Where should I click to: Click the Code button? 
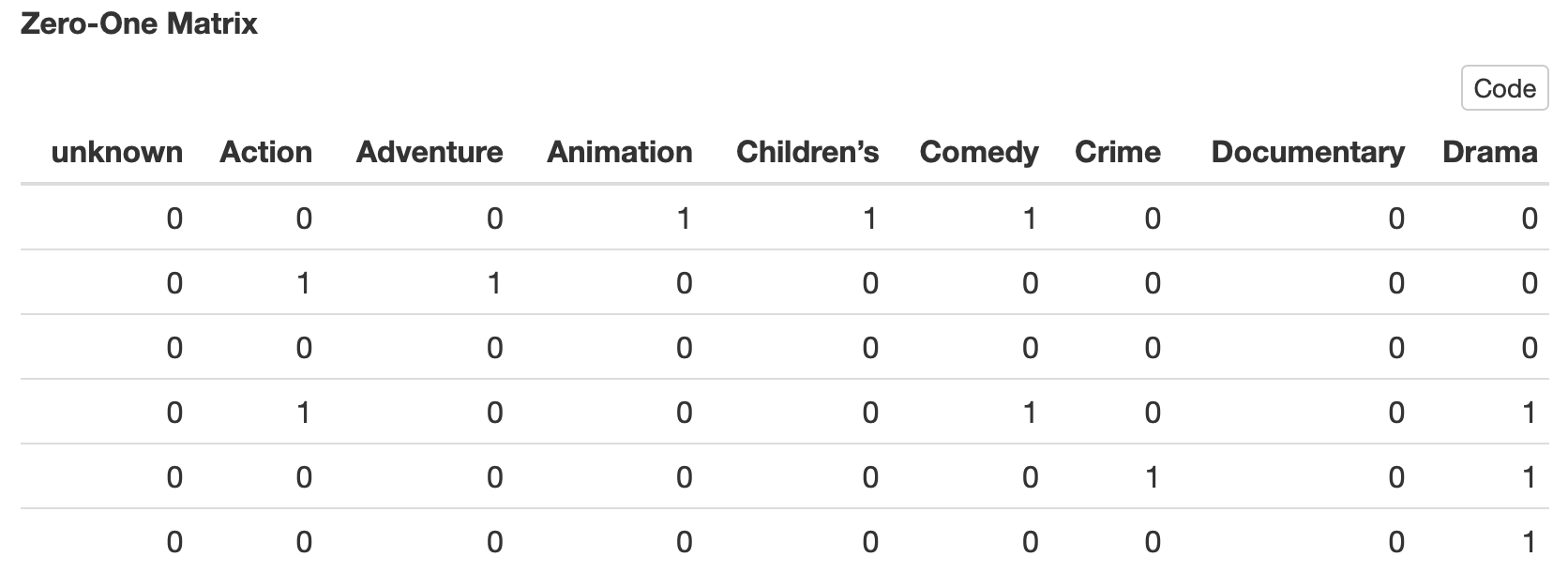pos(1504,88)
